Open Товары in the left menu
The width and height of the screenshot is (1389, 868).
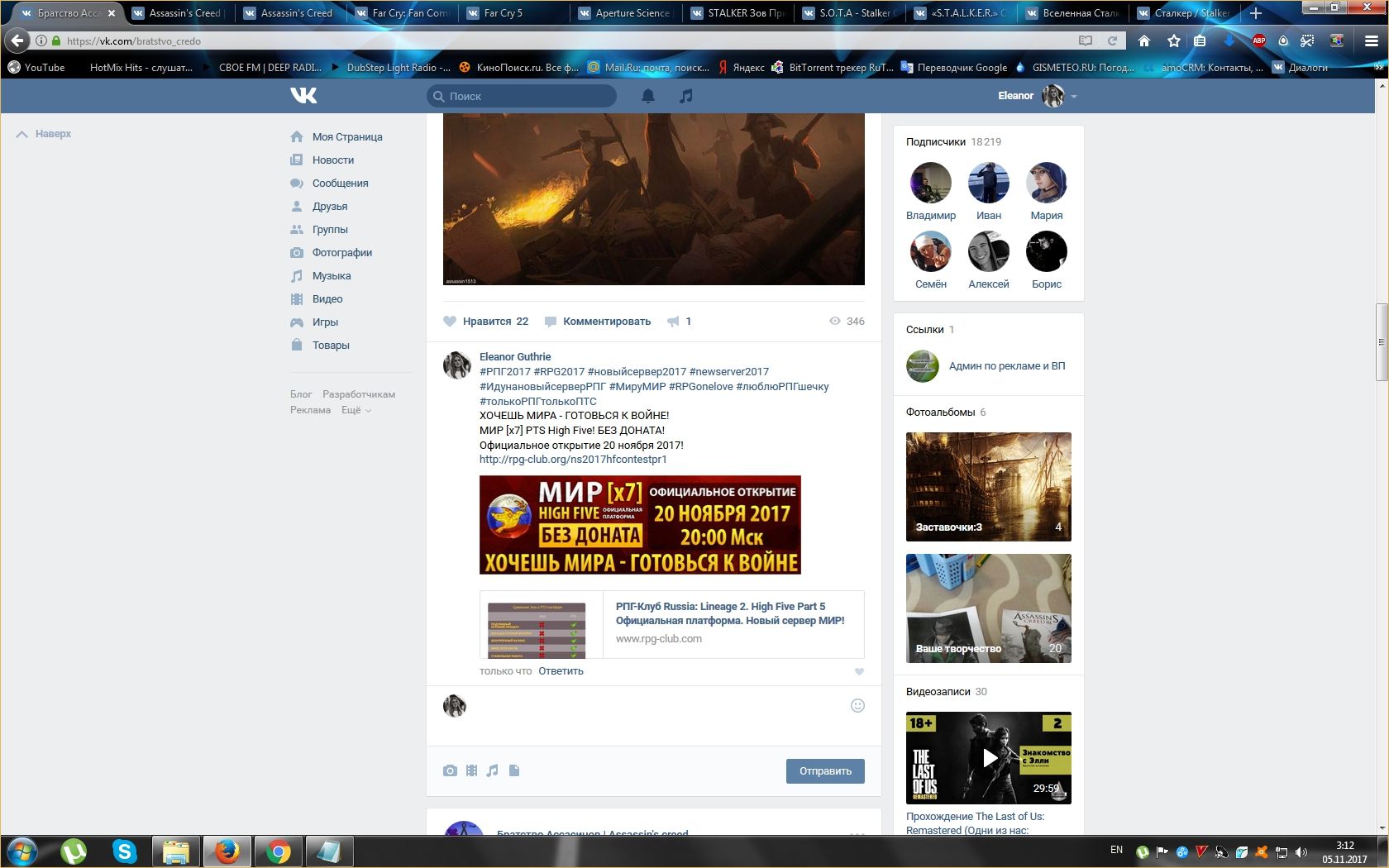click(320, 346)
